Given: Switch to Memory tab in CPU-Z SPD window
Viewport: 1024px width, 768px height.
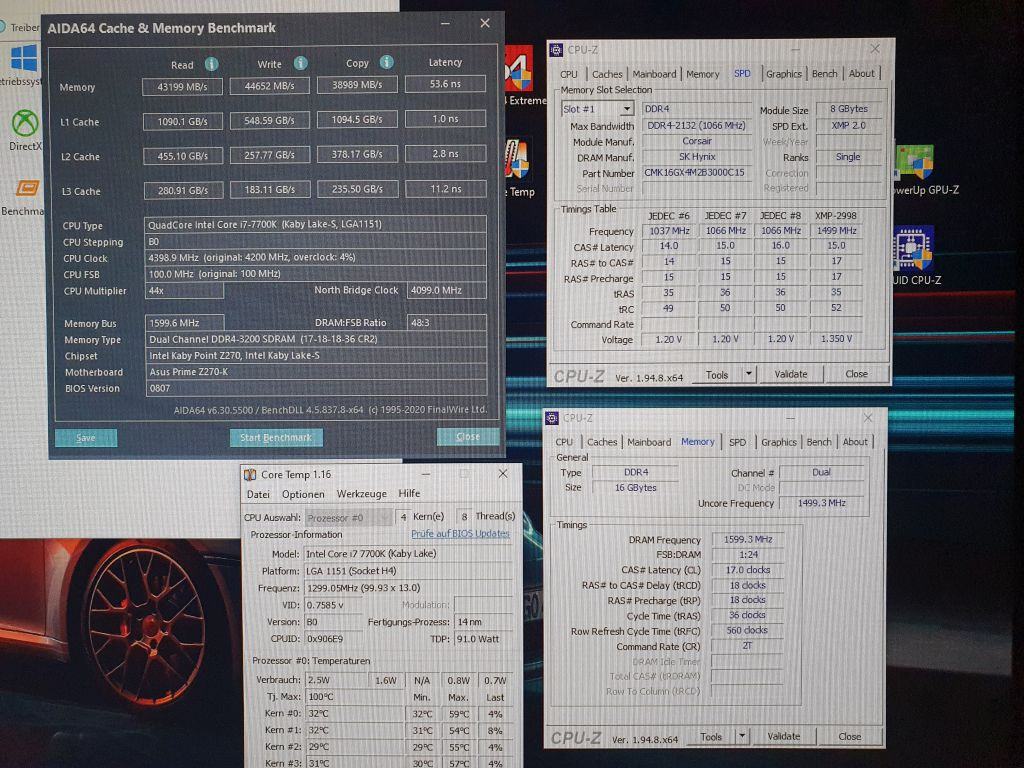Looking at the screenshot, I should (x=703, y=74).
